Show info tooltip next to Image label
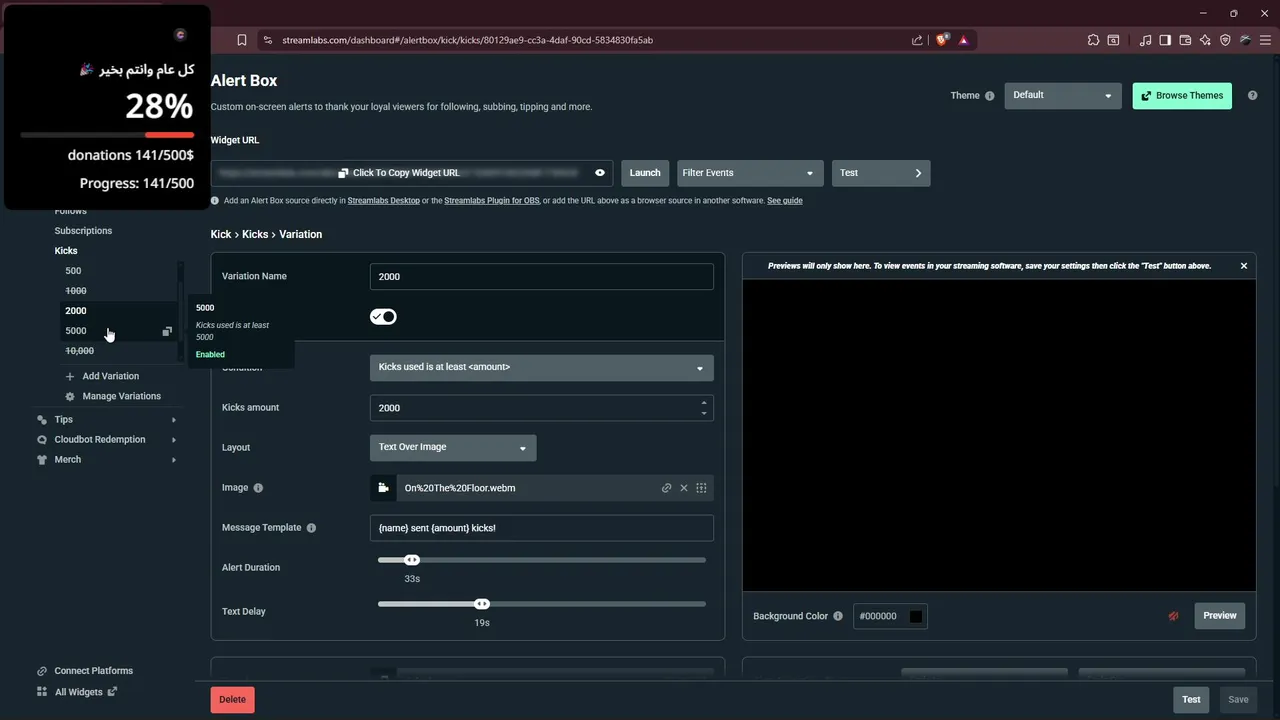The height and width of the screenshot is (720, 1280). point(258,488)
